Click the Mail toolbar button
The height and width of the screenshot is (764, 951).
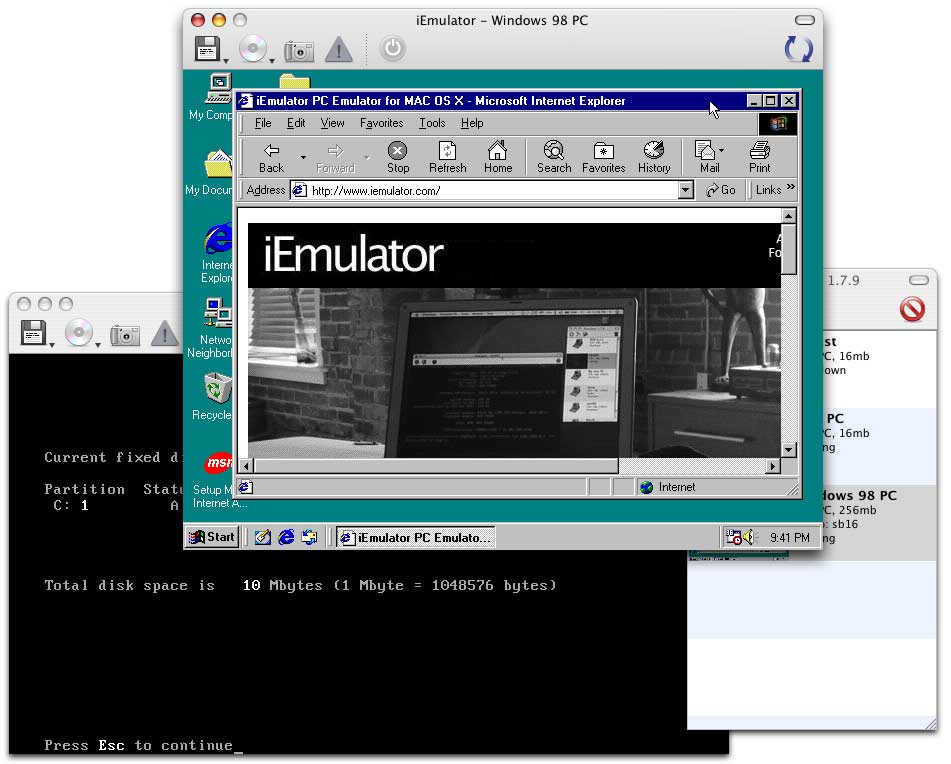click(x=707, y=157)
